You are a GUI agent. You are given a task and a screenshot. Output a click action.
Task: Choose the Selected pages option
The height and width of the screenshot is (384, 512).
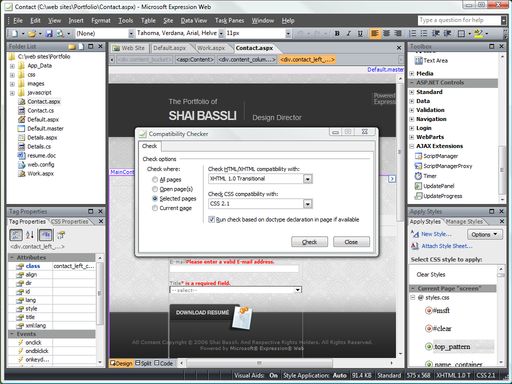(x=155, y=198)
